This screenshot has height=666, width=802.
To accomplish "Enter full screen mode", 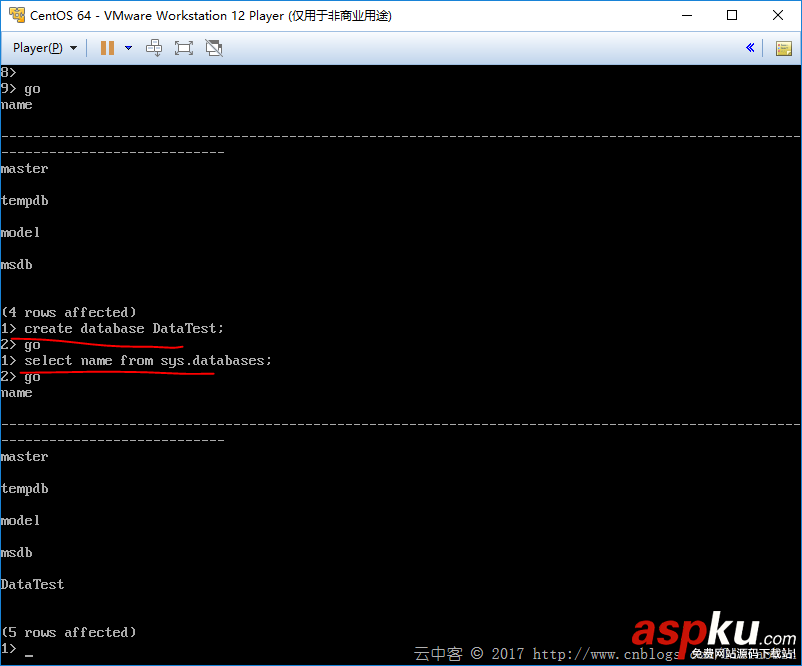I will point(184,48).
